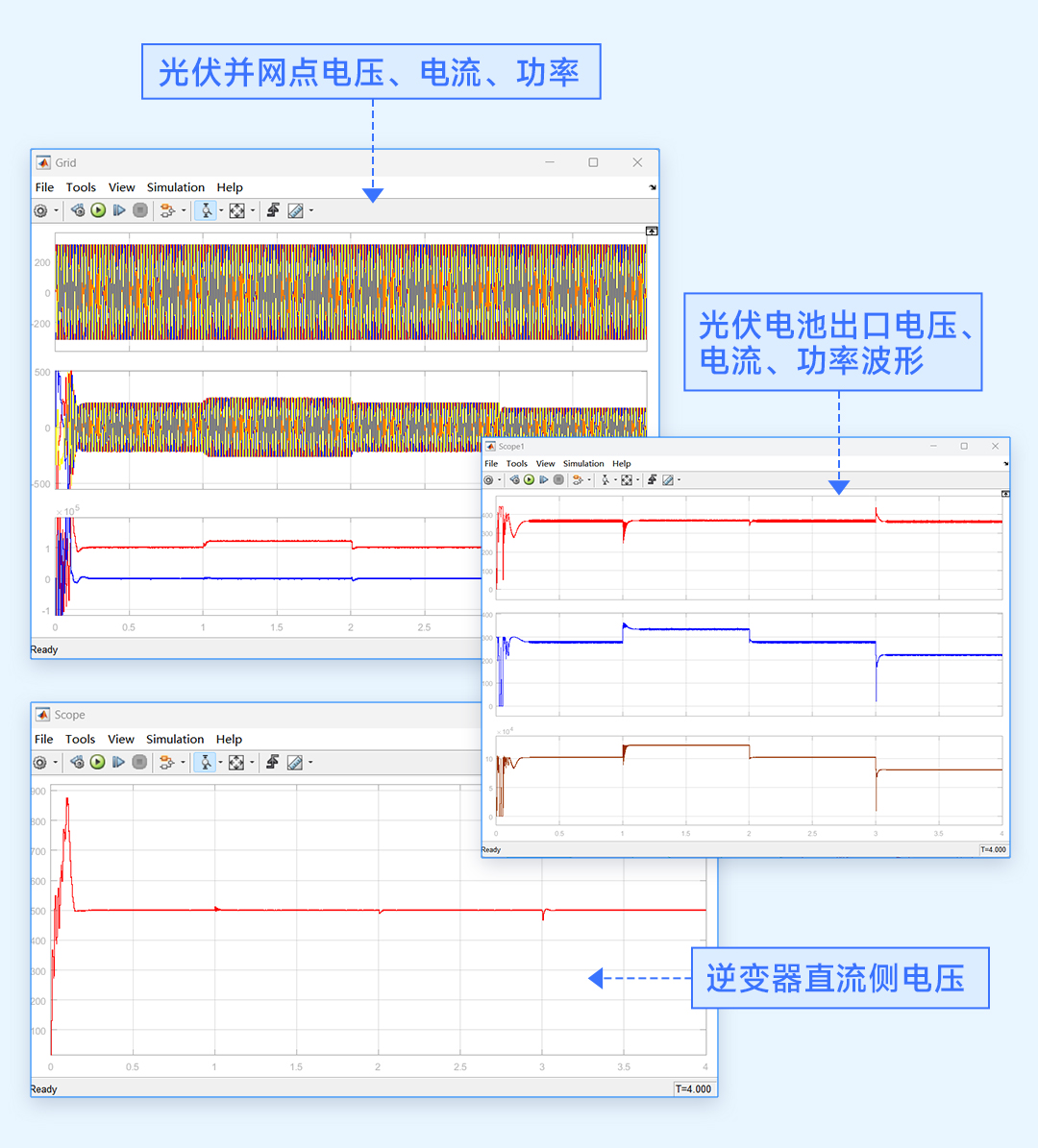Click Step Back icon in Scope1 window

(514, 480)
